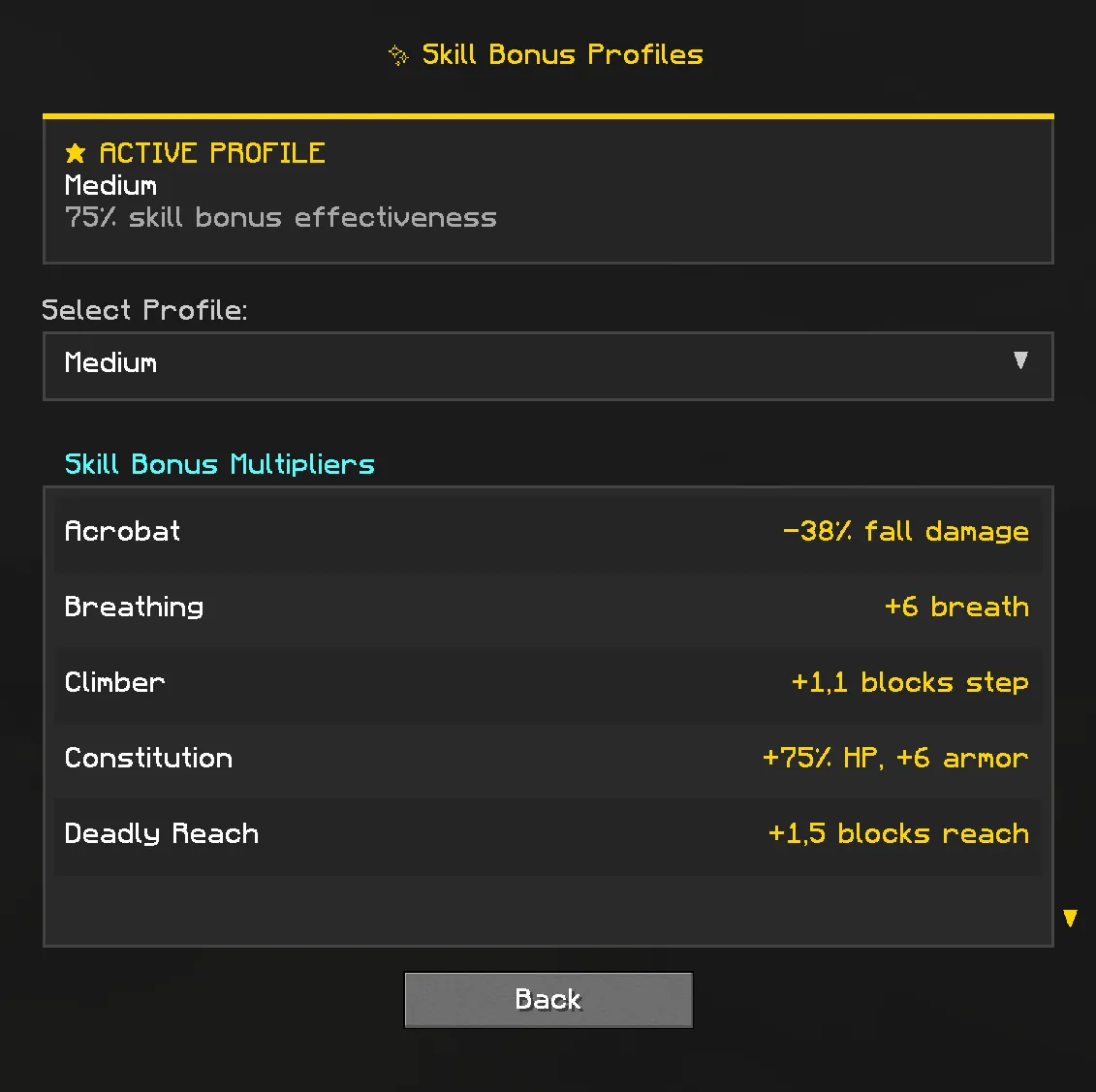Click the +6 breath bonus value
Viewport: 1096px width, 1092px height.
956,608
